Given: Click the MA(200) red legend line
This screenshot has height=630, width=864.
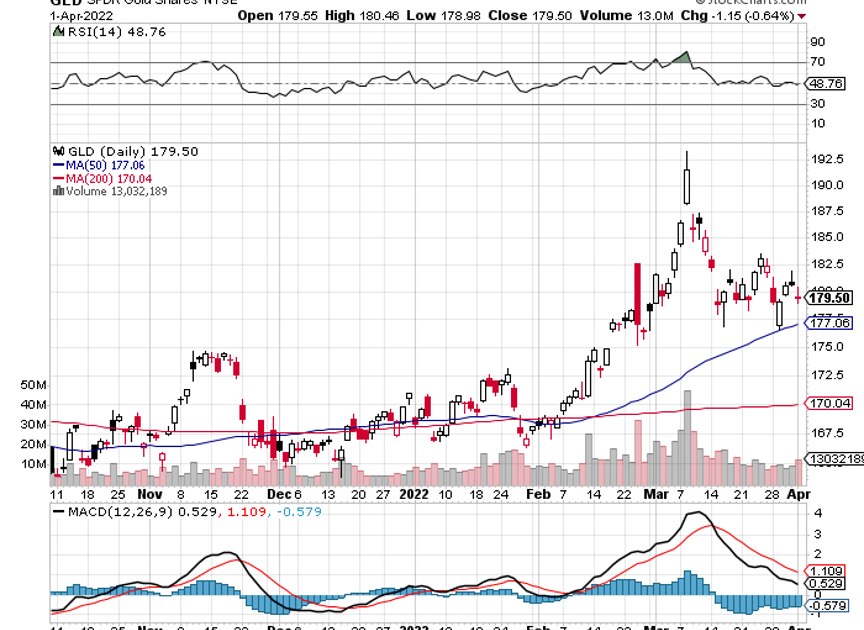Looking at the screenshot, I should [x=58, y=179].
